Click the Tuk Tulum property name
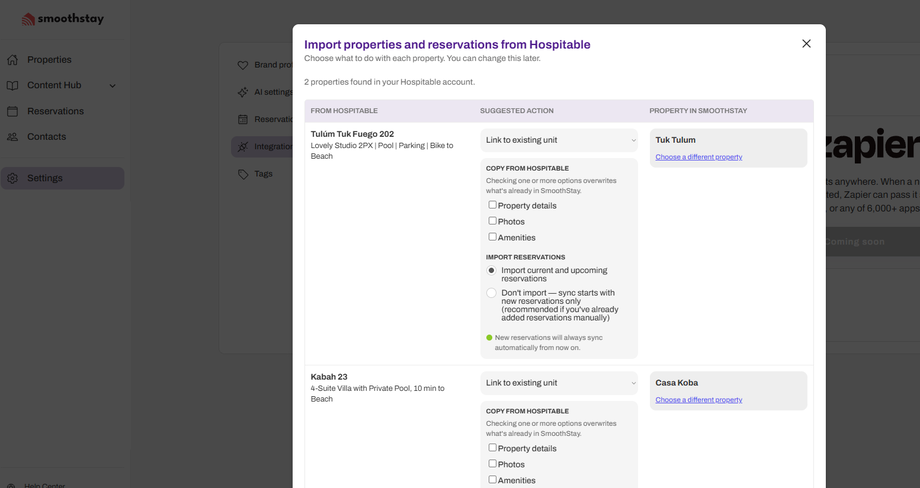Image resolution: width=920 pixels, height=488 pixels. coord(675,140)
